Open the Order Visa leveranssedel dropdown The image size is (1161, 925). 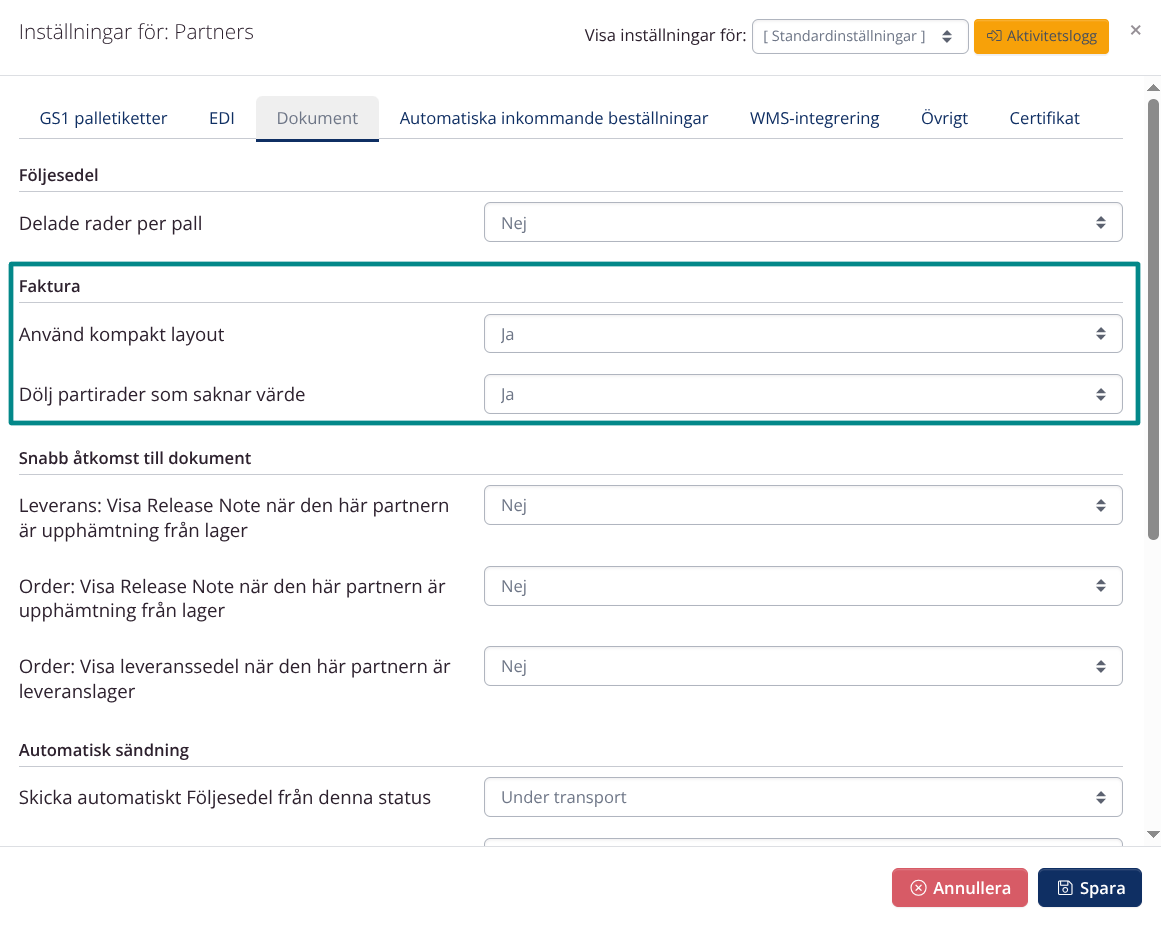tap(802, 666)
